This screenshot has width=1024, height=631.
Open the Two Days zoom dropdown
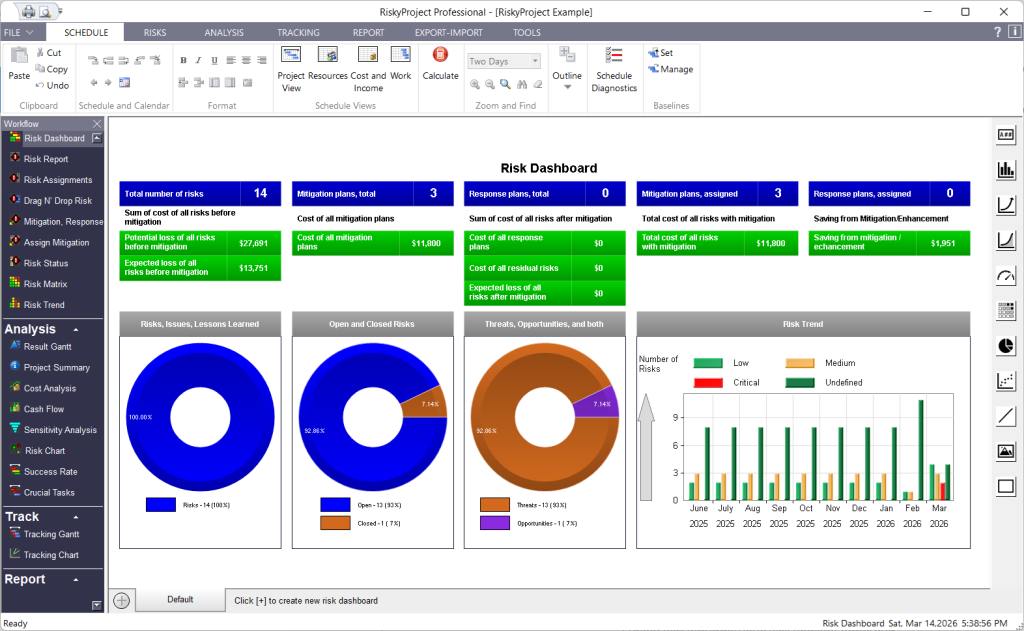pyautogui.click(x=536, y=61)
